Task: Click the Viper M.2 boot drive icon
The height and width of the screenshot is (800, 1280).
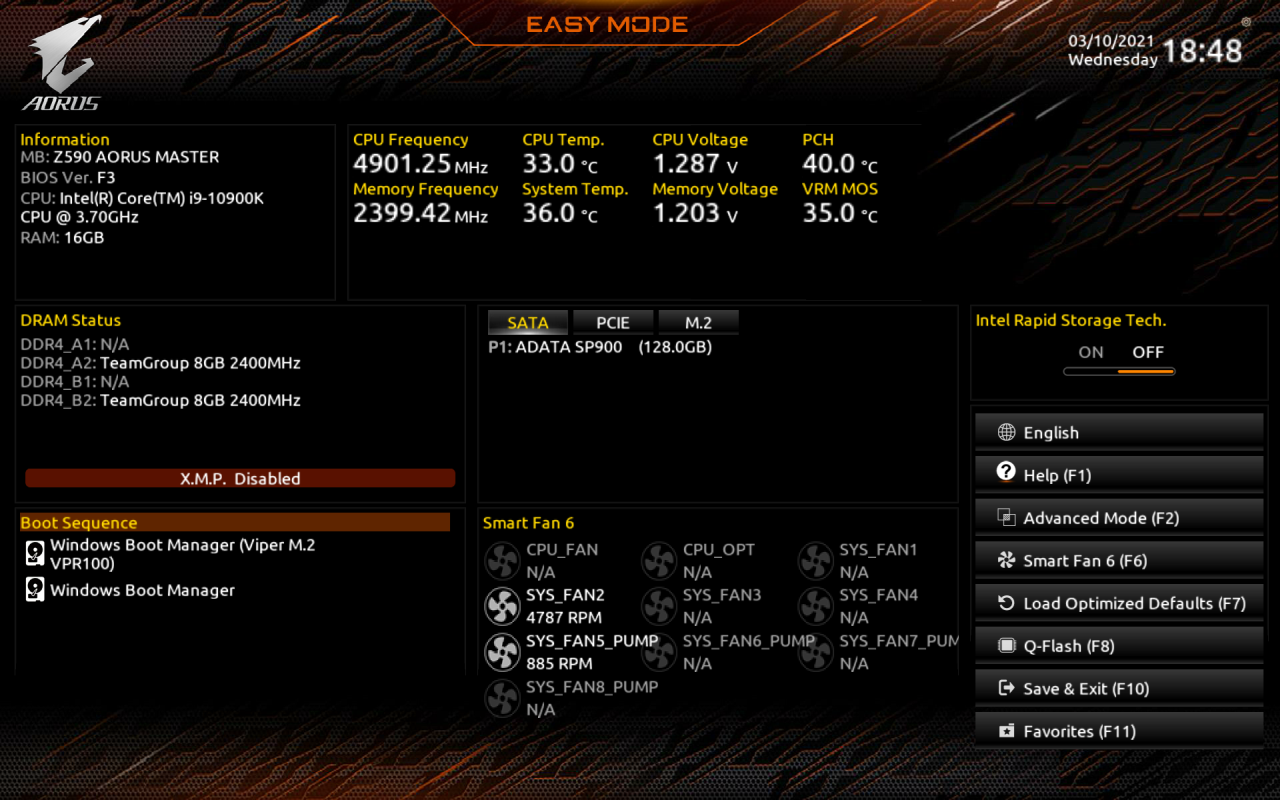Action: coord(35,553)
